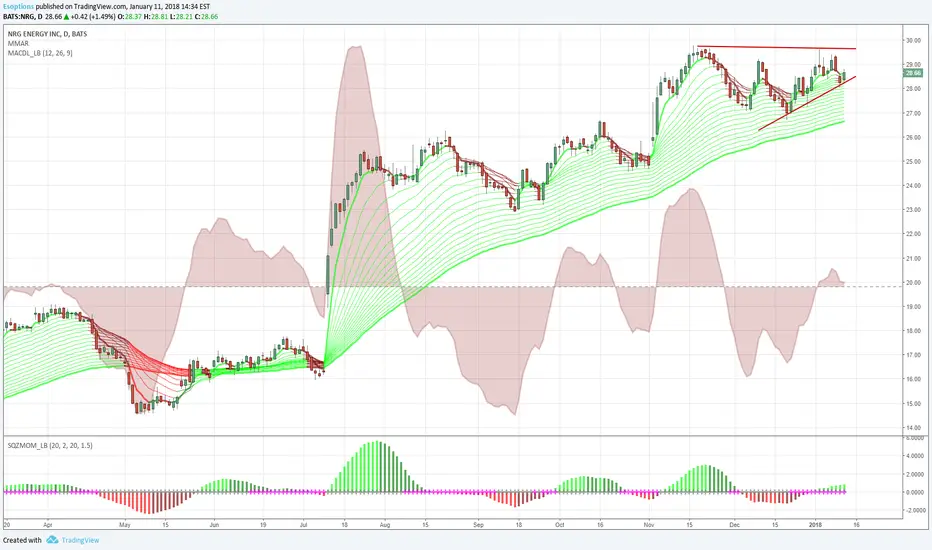Image resolution: width=932 pixels, height=550 pixels.
Task: Click the Dec label on the time axis
Action: pyautogui.click(x=734, y=525)
